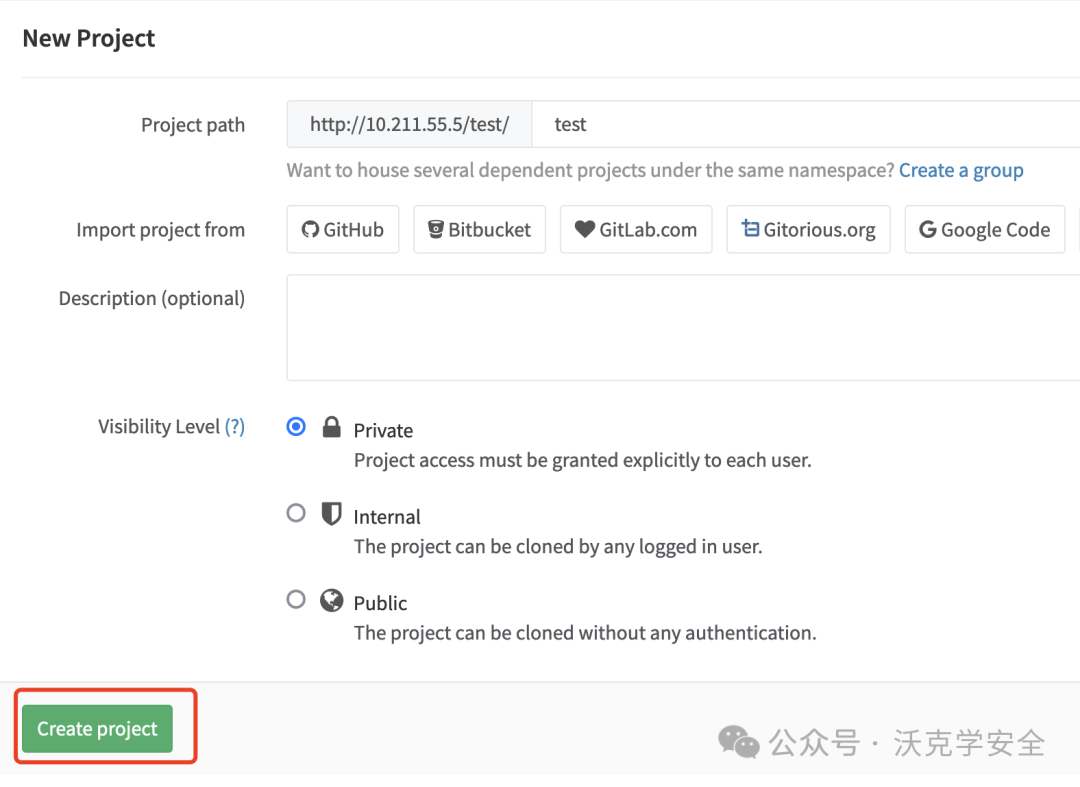Click the Gitorious.org icon
The width and height of the screenshot is (1080, 787).
point(750,228)
